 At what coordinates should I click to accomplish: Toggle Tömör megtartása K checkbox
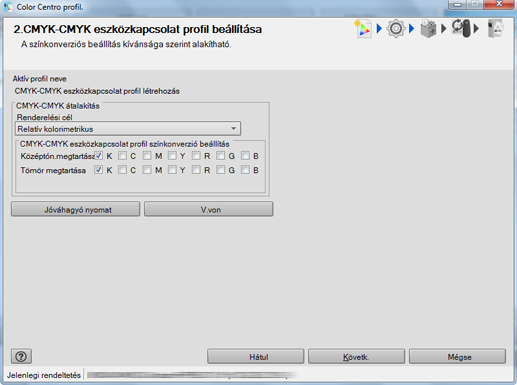pyautogui.click(x=99, y=170)
